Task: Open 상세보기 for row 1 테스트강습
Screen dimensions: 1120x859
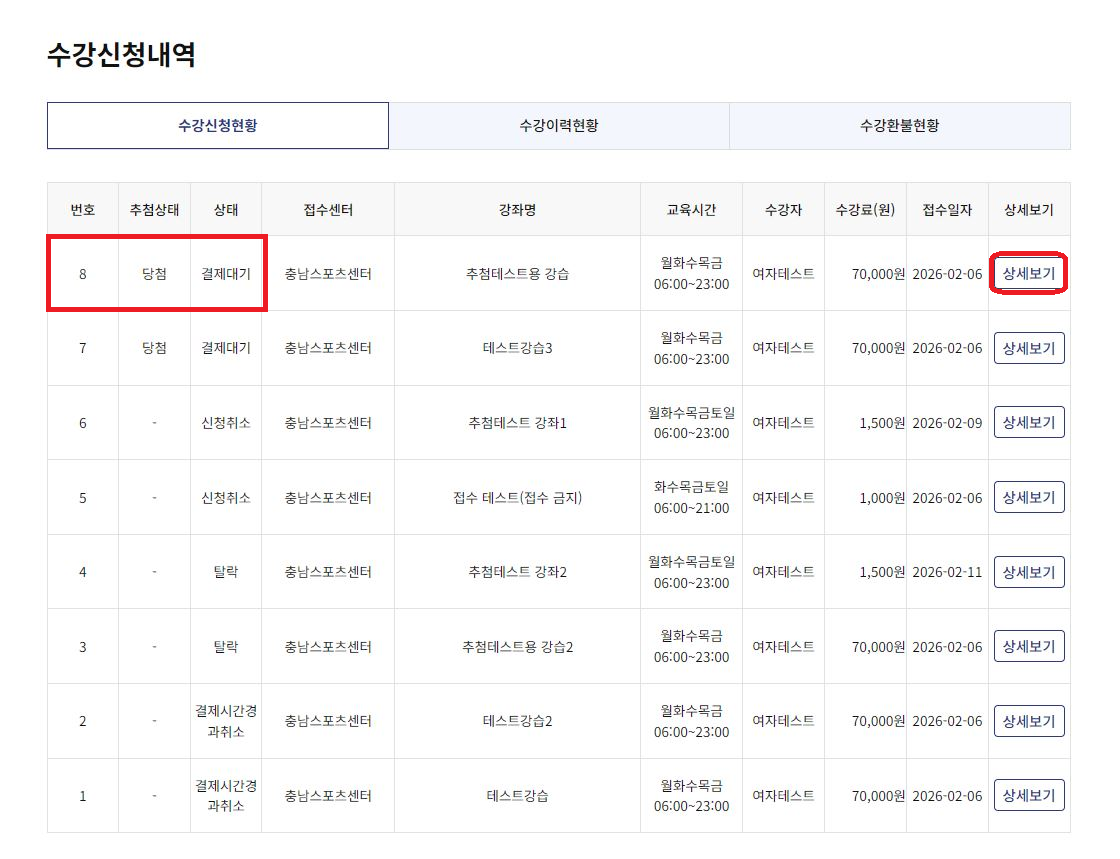Action: coord(1029,795)
